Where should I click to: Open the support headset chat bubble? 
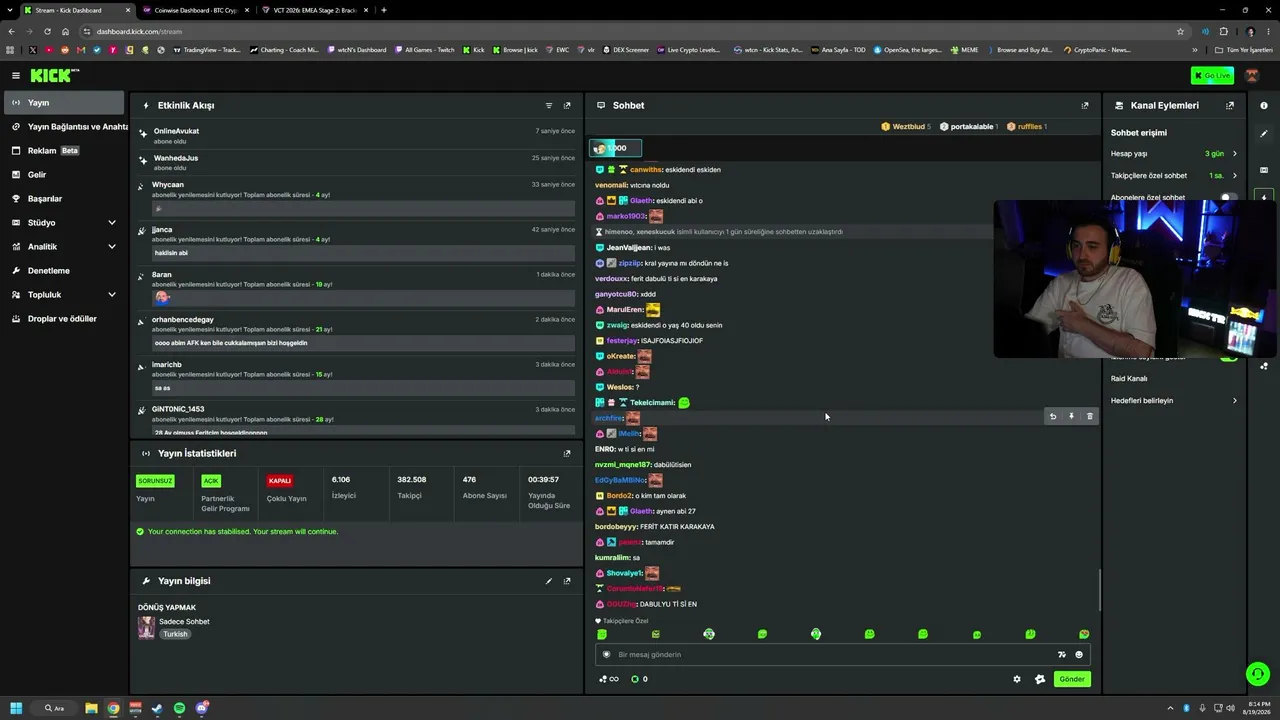[x=1258, y=674]
